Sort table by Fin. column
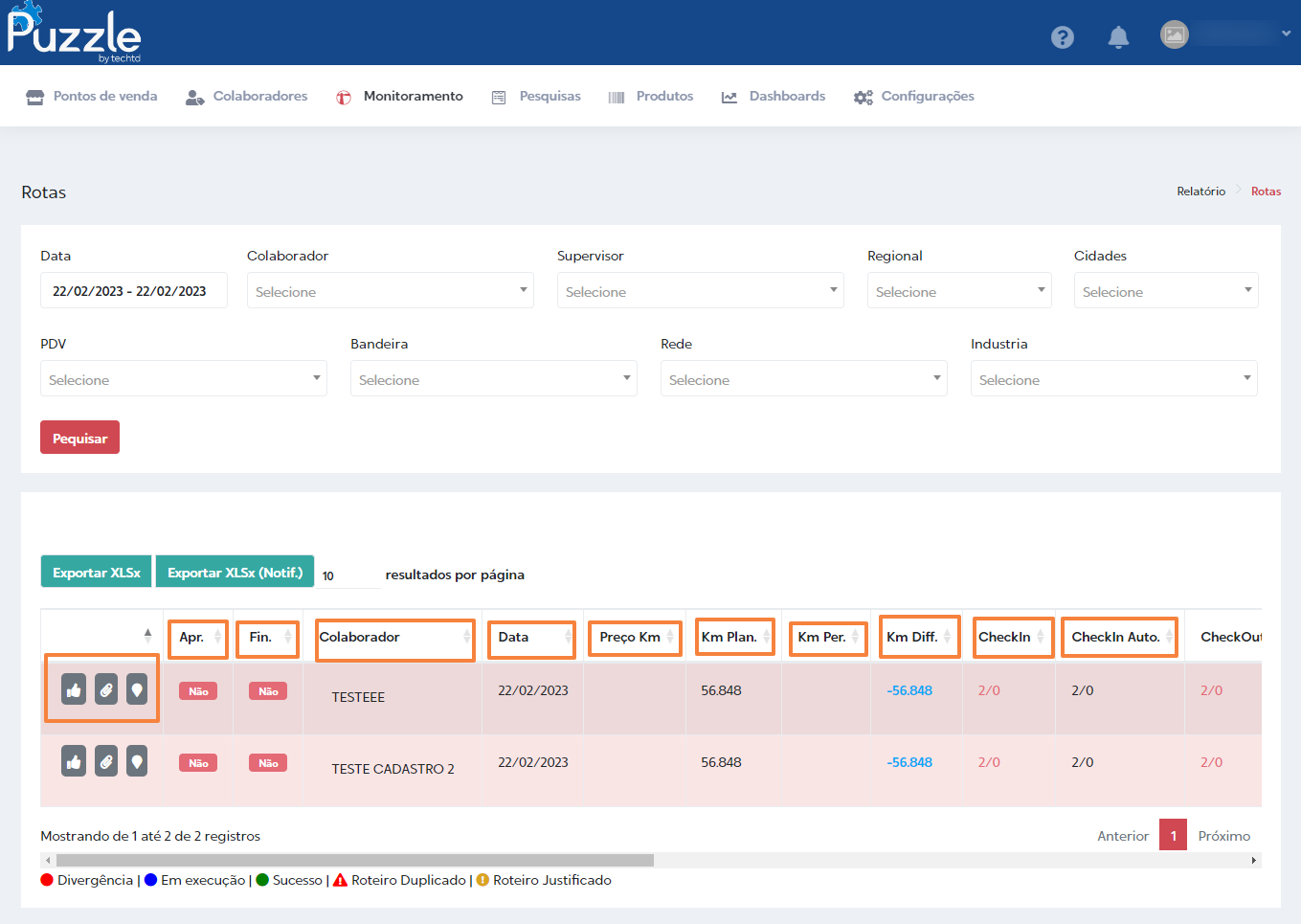 (268, 638)
